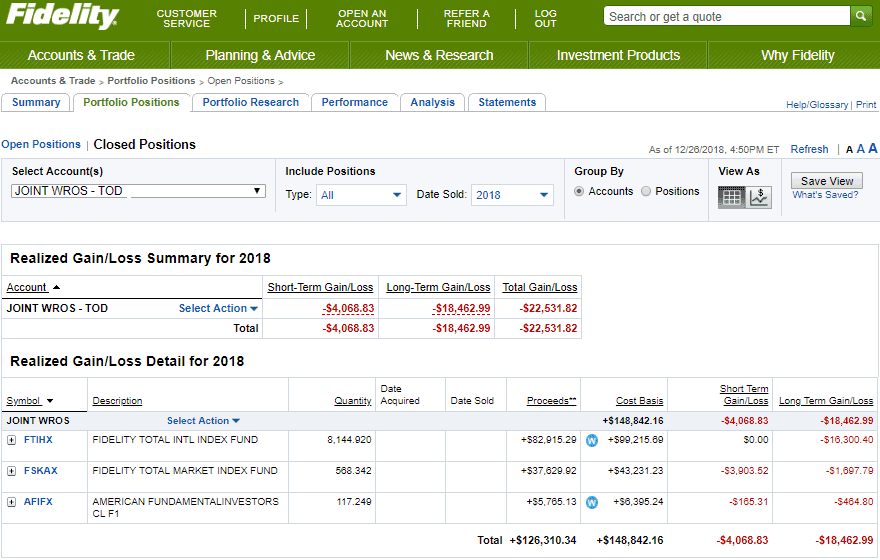Click summary long-term loss -$18,462.99 link
Screen dimensions: 880x560
click(x=461, y=309)
